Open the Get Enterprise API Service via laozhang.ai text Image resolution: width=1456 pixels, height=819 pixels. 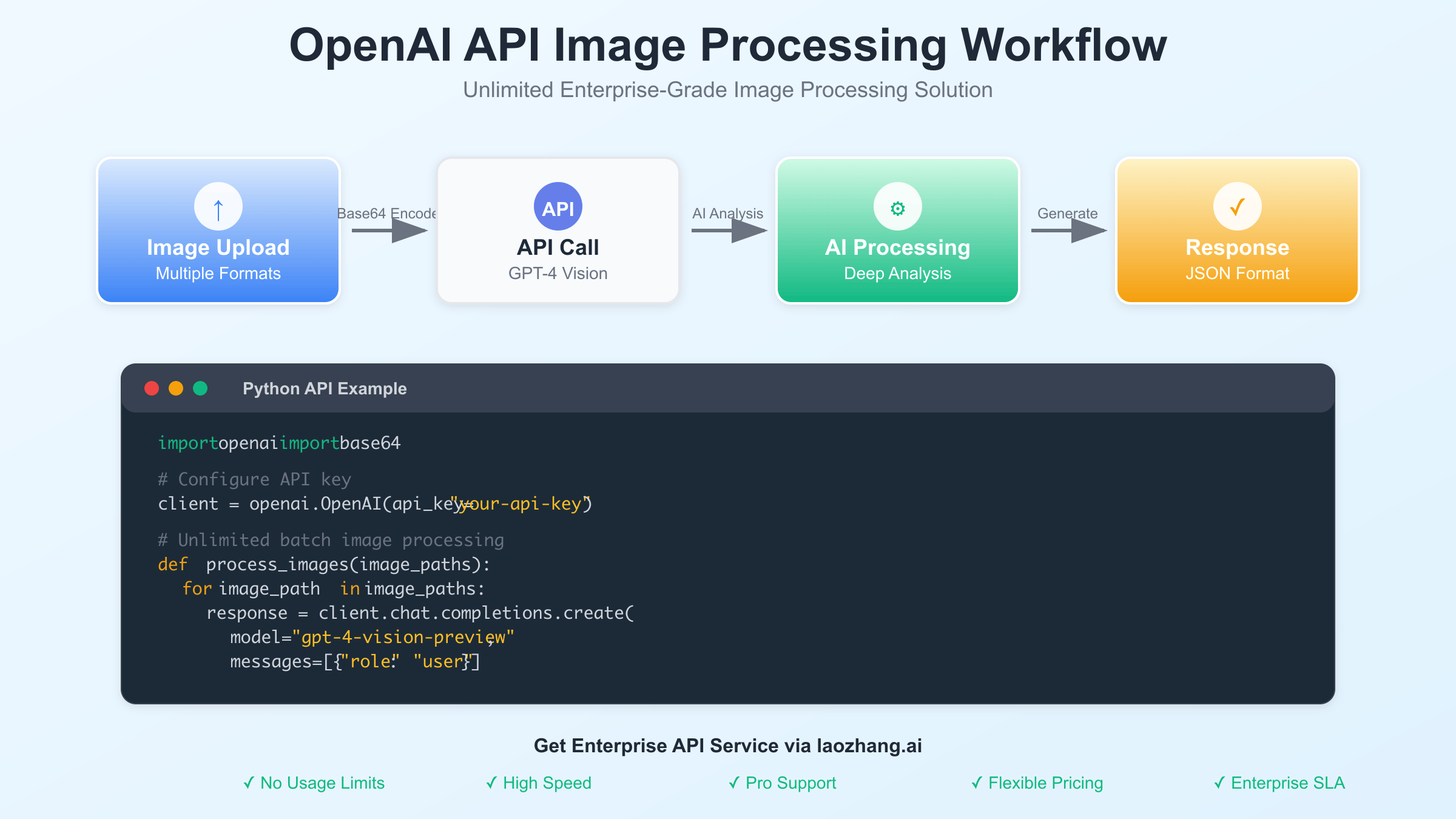pyautogui.click(x=728, y=746)
